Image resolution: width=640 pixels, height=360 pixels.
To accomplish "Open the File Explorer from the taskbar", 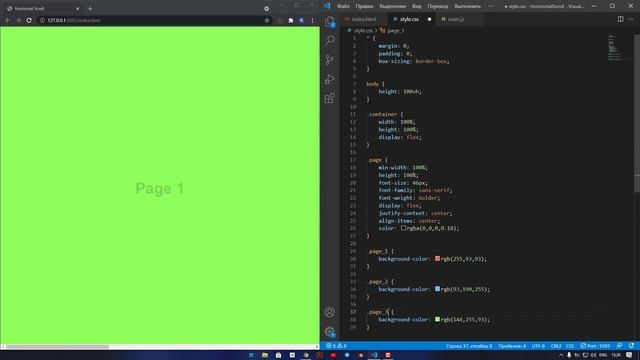I will pyautogui.click(x=265, y=355).
